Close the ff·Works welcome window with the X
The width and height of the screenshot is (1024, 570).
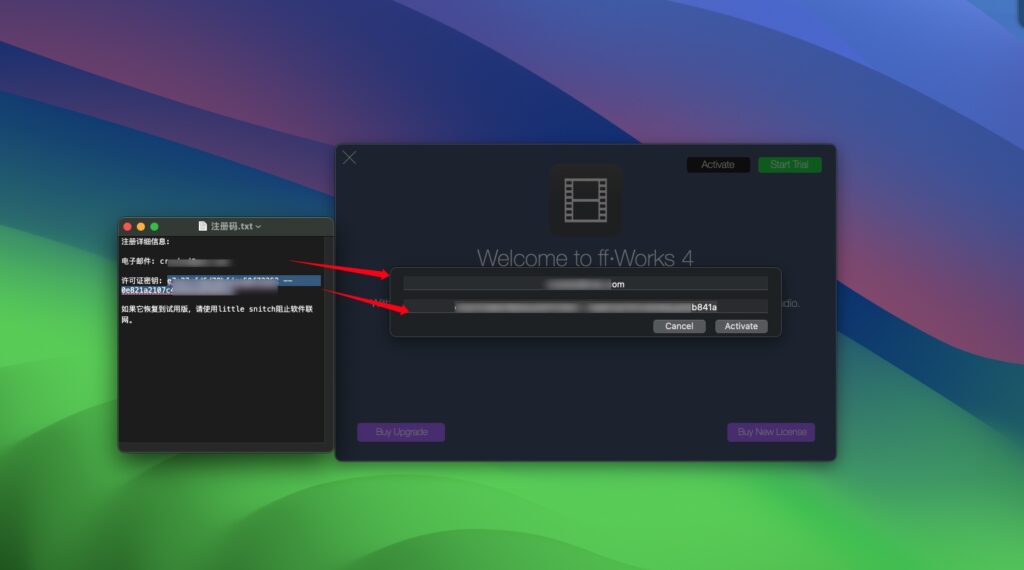point(349,157)
